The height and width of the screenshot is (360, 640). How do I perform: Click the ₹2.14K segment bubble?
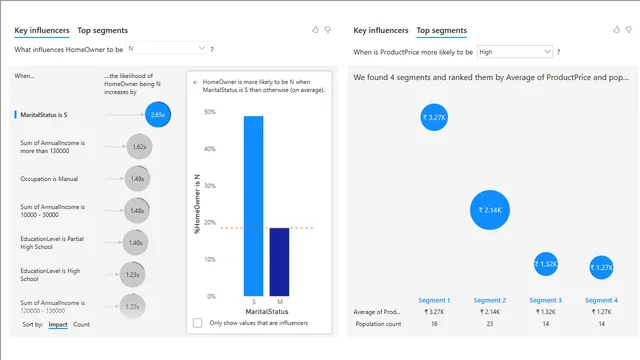pyautogui.click(x=490, y=210)
